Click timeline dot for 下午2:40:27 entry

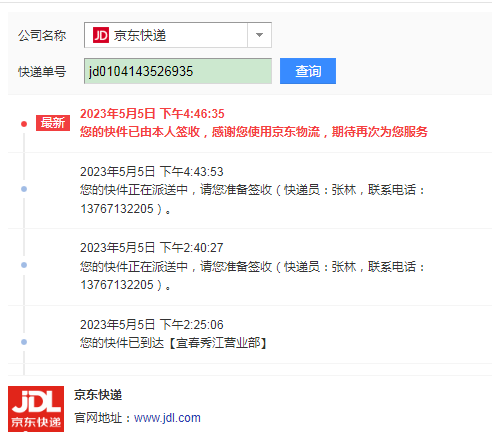(24, 265)
